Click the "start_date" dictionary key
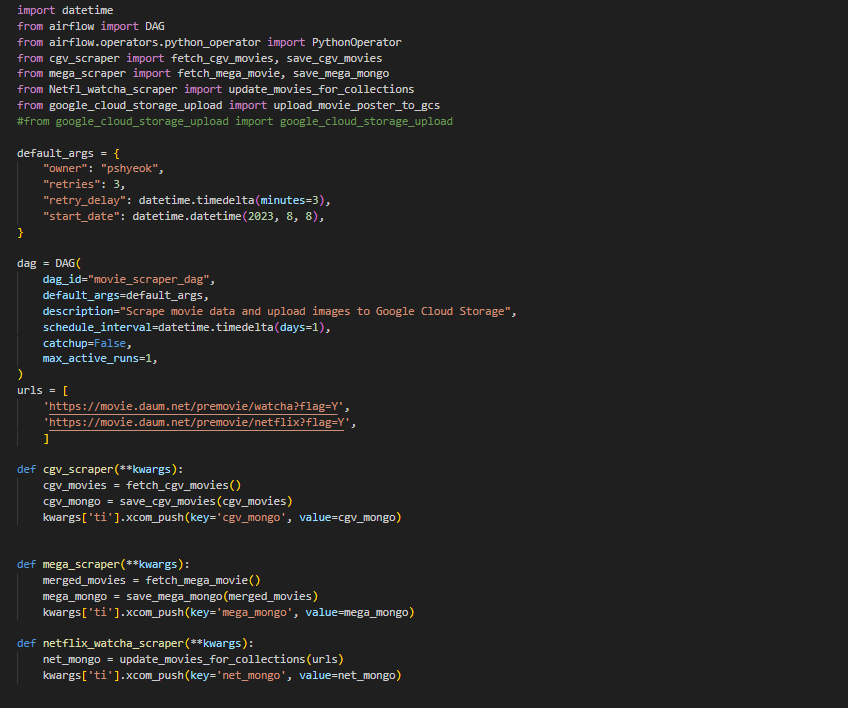This screenshot has width=848, height=708. point(81,216)
